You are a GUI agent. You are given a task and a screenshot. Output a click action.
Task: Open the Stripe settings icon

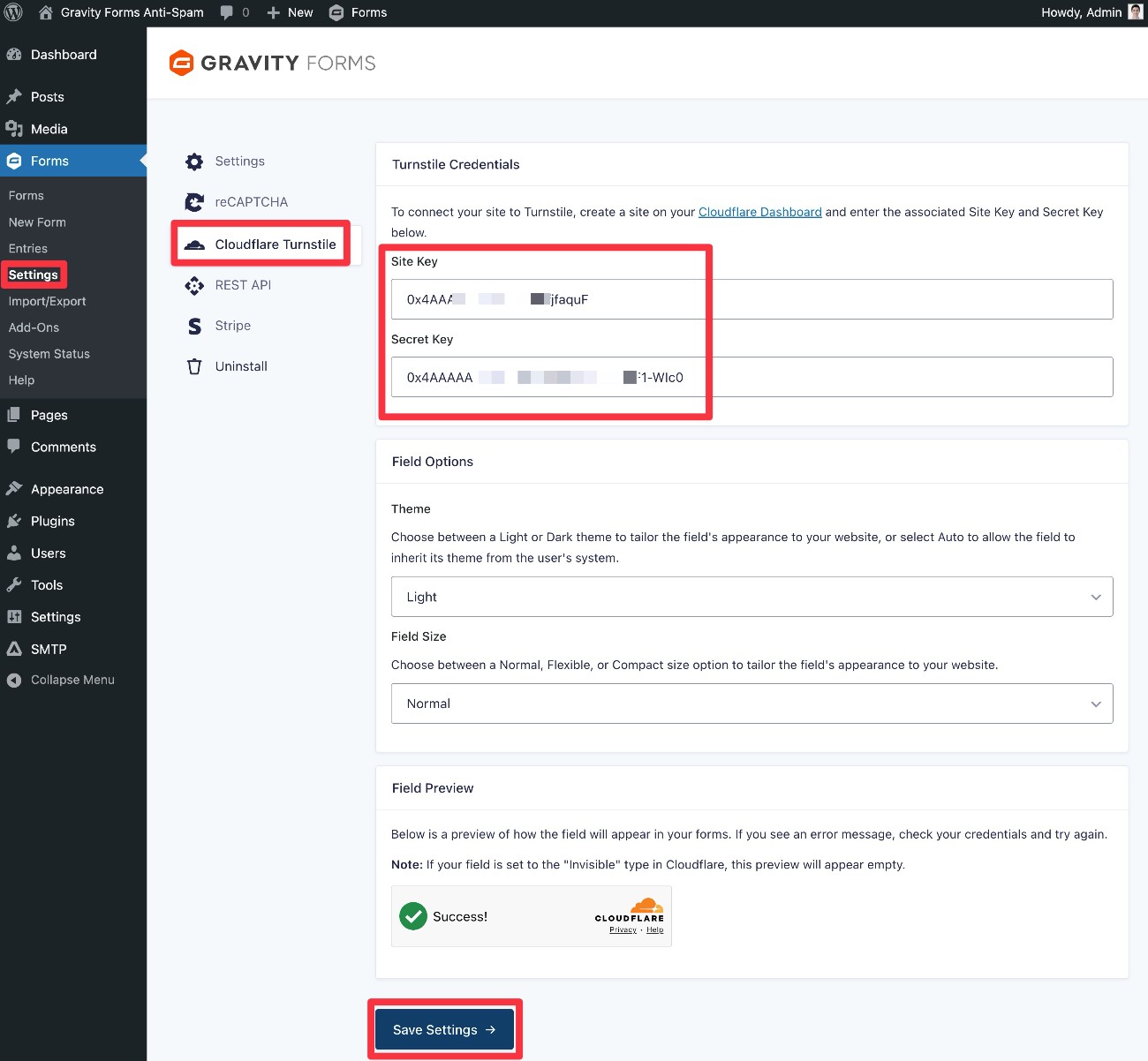tap(194, 326)
